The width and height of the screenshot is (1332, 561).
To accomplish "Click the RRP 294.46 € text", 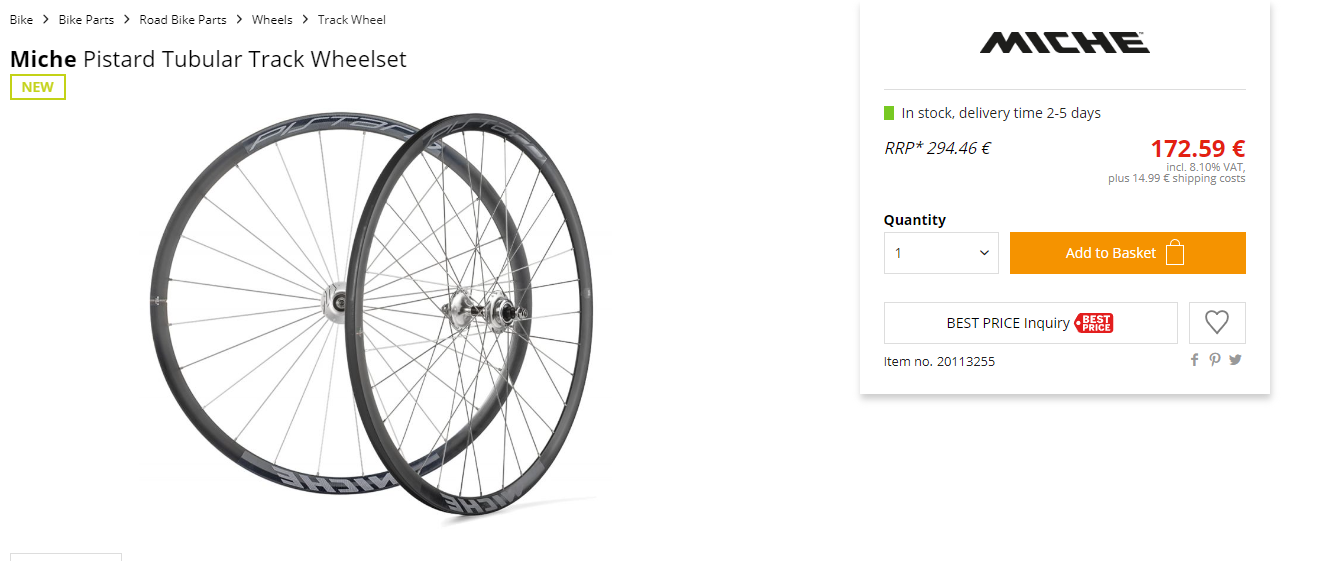I will tap(937, 149).
